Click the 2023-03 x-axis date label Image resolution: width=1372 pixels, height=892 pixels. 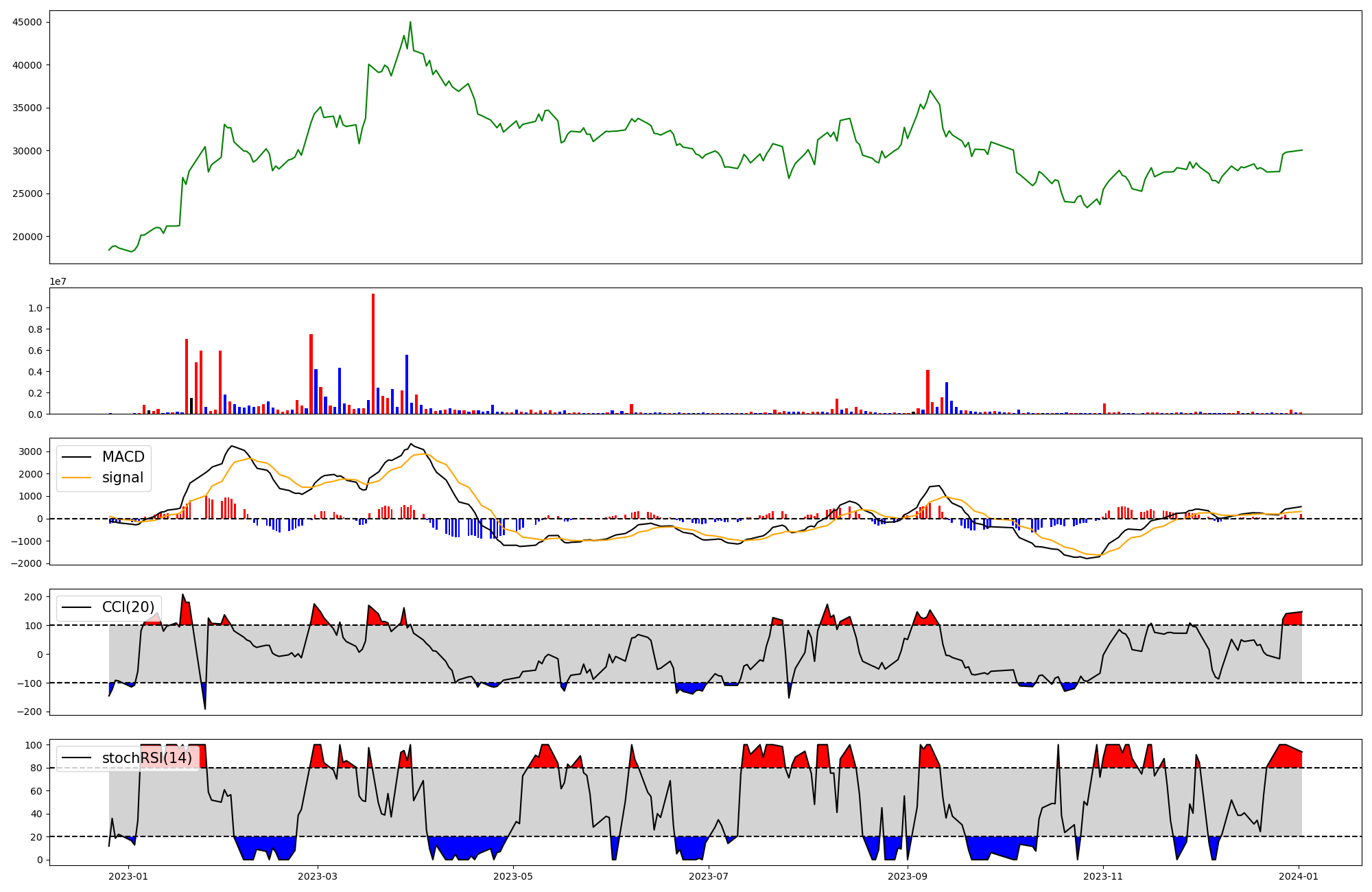click(318, 876)
